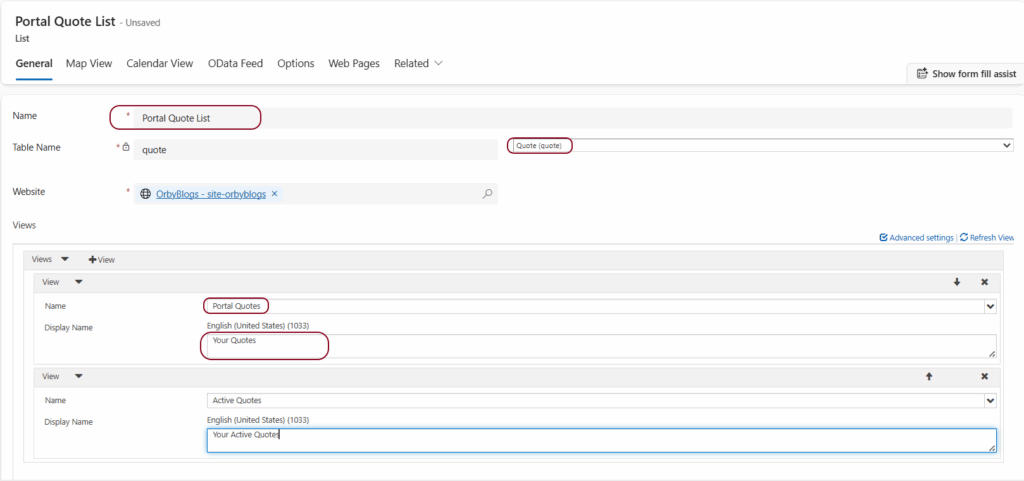
Task: Go to the Web Pages tab
Action: pos(354,63)
